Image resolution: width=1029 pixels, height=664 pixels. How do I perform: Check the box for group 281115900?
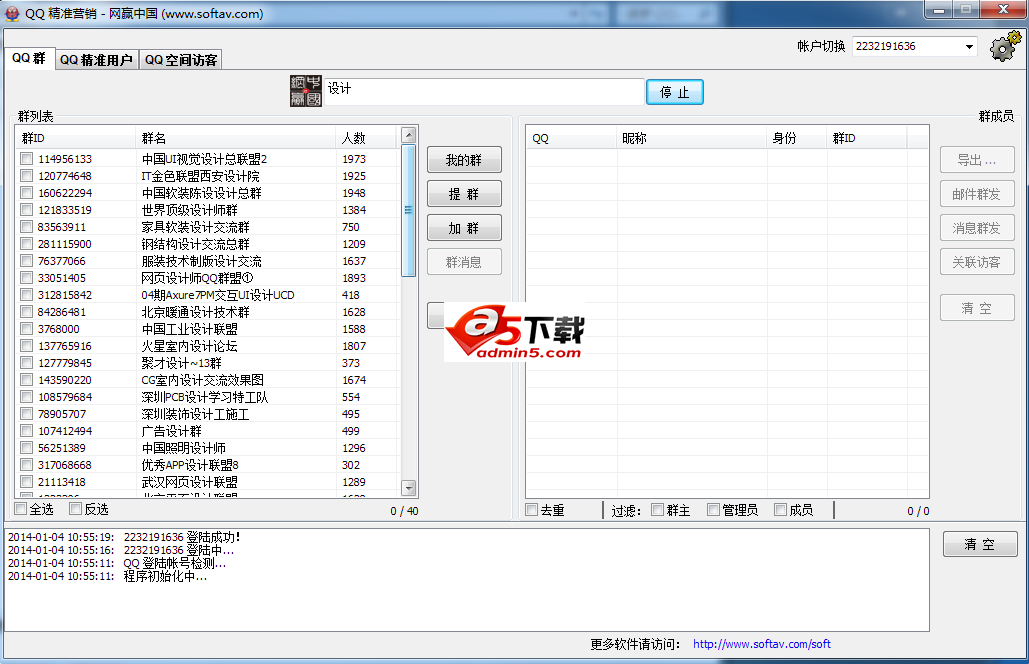point(26,244)
